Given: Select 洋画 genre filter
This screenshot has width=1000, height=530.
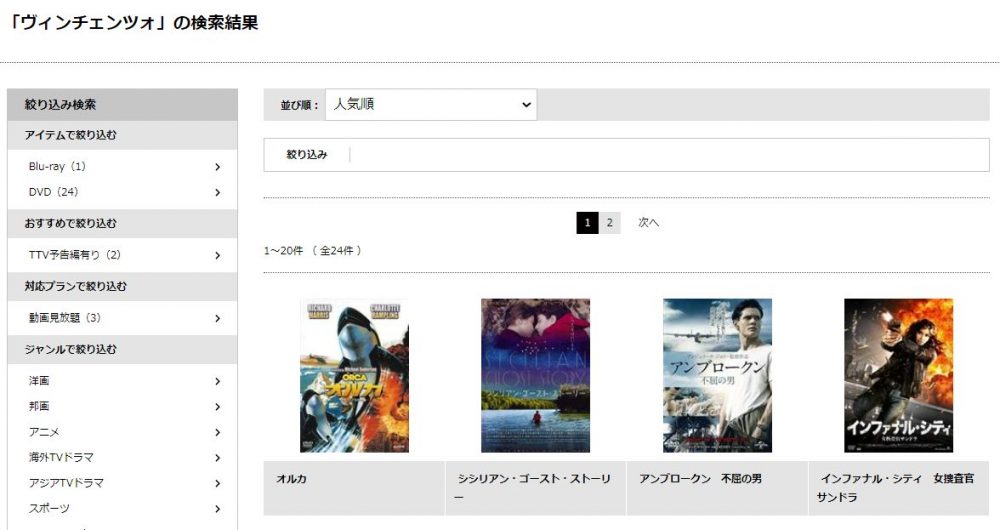Looking at the screenshot, I should point(39,381).
